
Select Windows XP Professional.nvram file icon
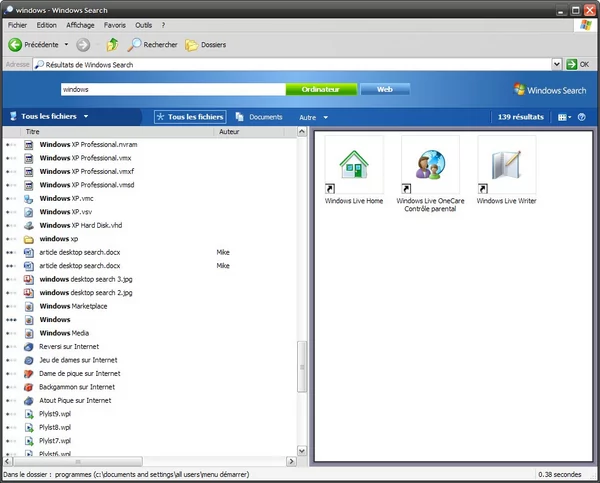29,145
